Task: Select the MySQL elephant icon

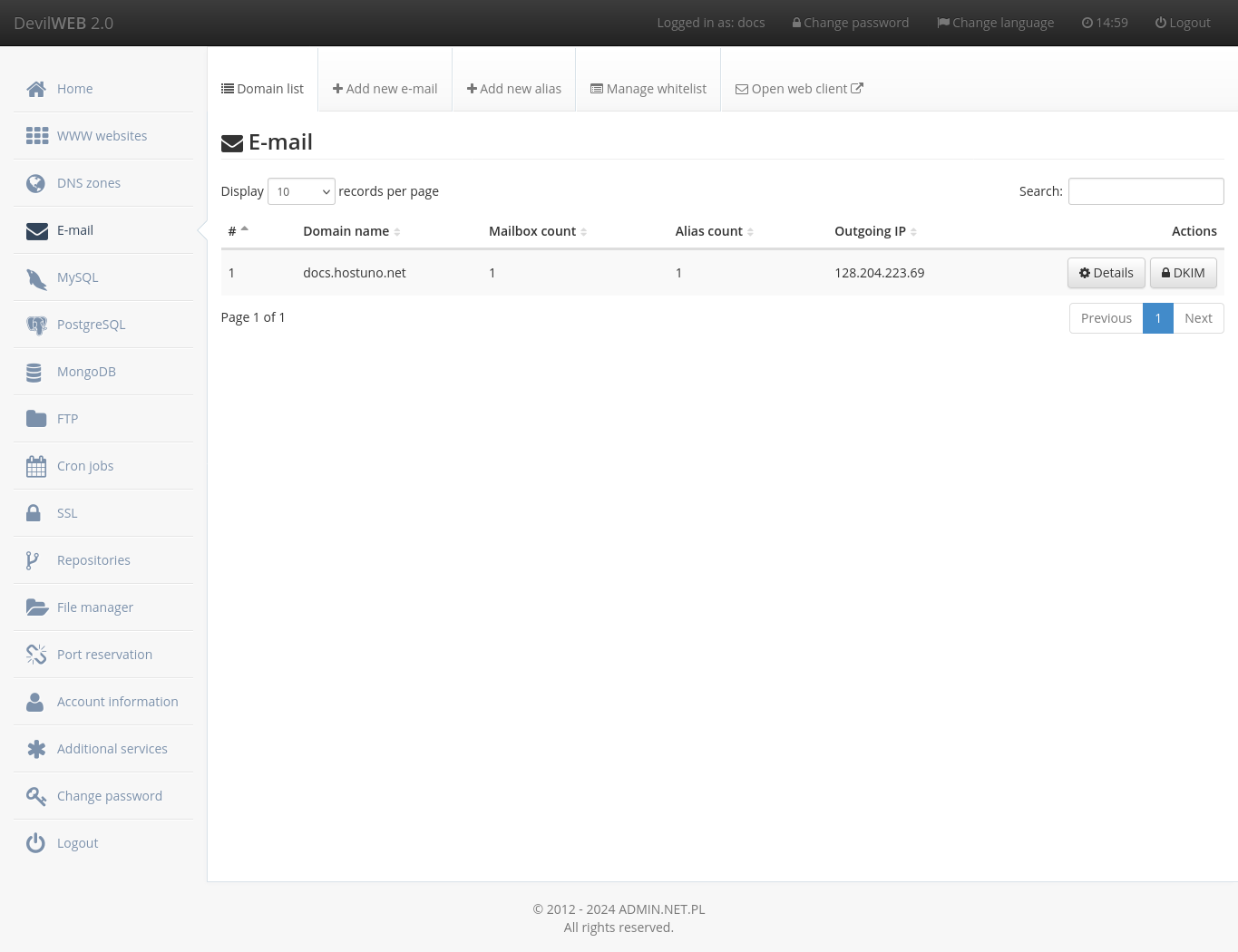Action: click(x=36, y=278)
